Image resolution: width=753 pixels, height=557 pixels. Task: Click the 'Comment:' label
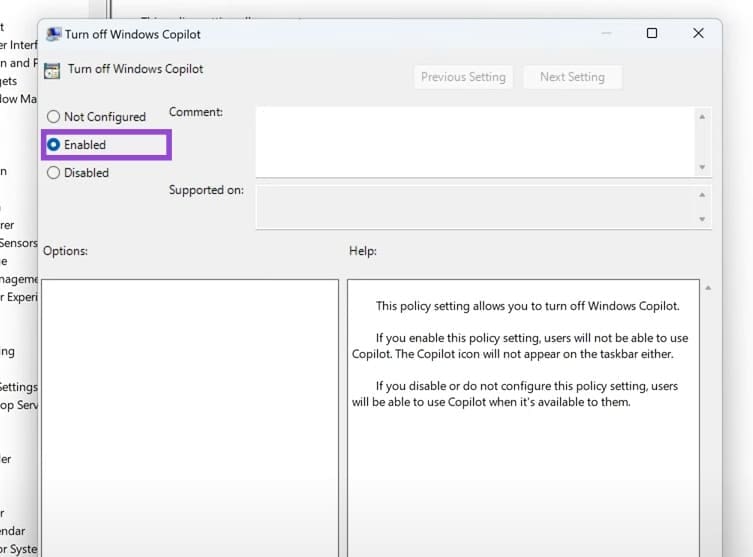click(x=196, y=112)
